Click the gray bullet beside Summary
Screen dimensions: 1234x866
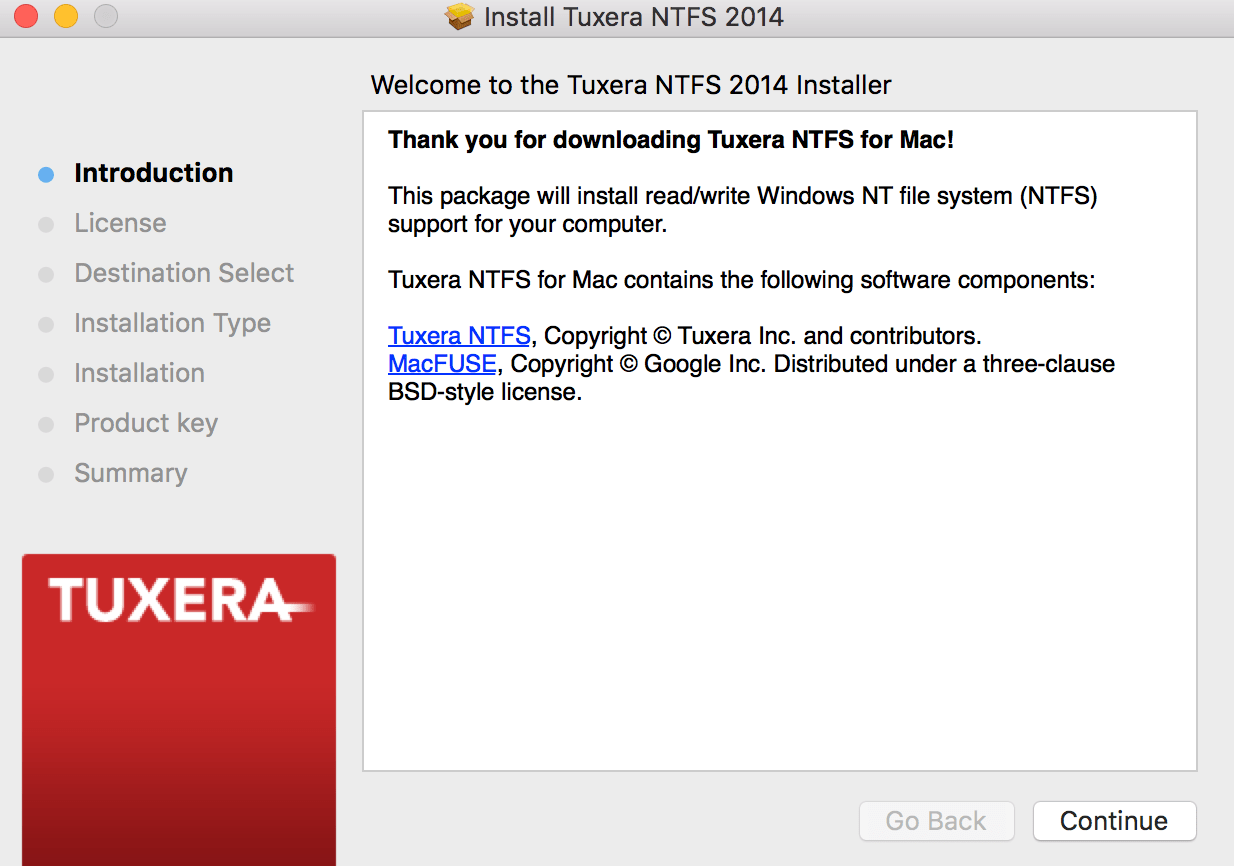46,474
